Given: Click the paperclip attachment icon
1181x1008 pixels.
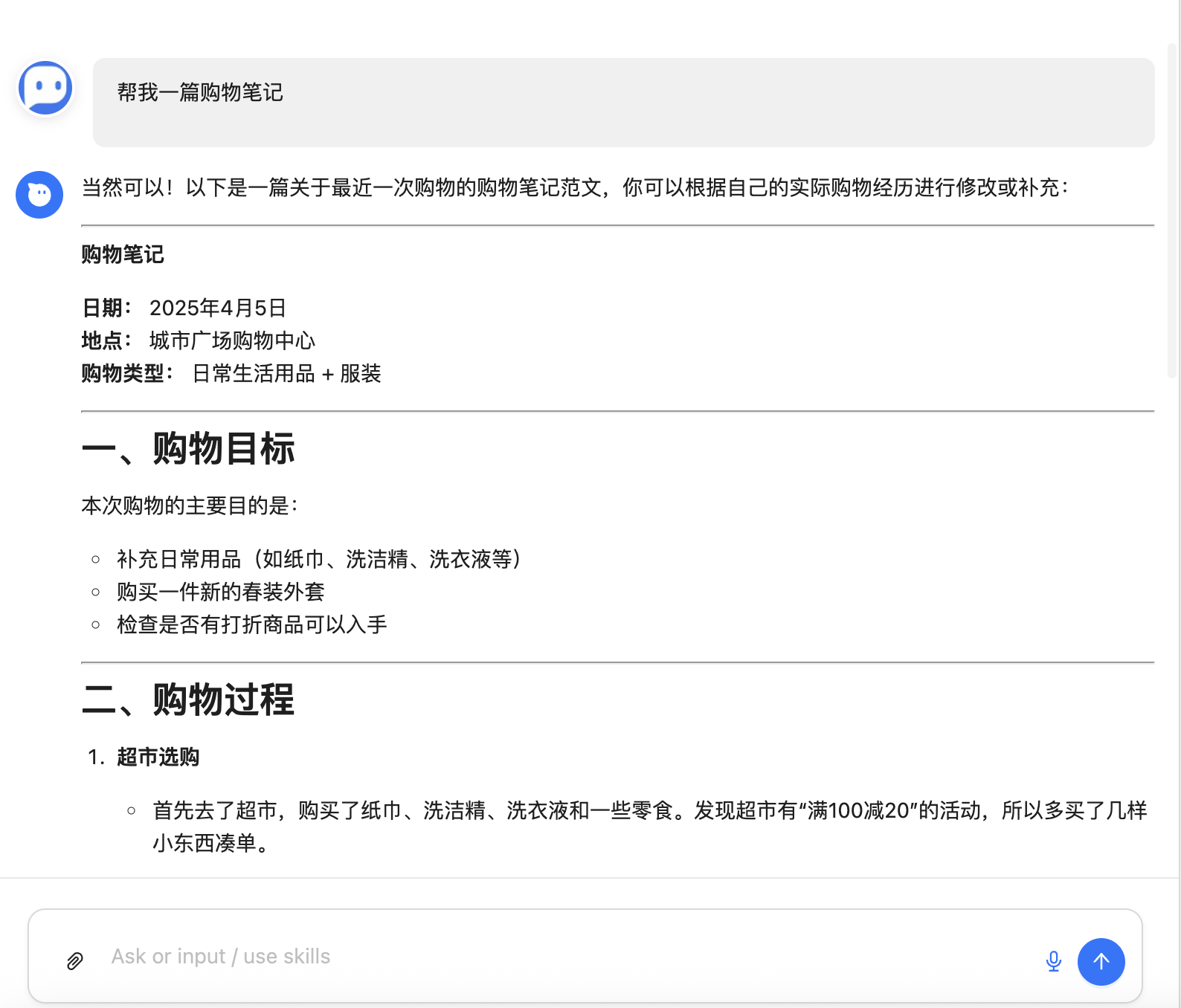Looking at the screenshot, I should (x=74, y=961).
